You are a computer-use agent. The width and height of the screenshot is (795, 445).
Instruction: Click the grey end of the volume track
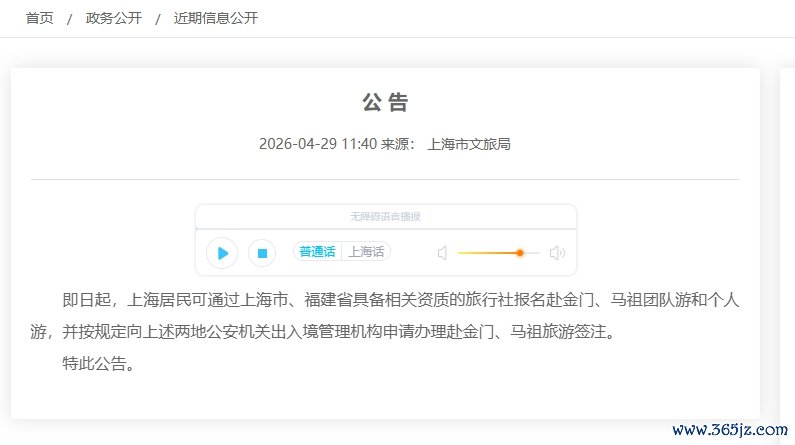(x=531, y=253)
